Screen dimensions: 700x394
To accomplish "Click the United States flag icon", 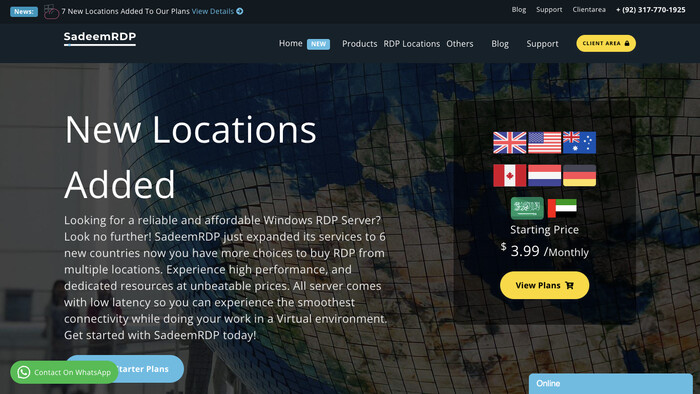I will tap(544, 143).
